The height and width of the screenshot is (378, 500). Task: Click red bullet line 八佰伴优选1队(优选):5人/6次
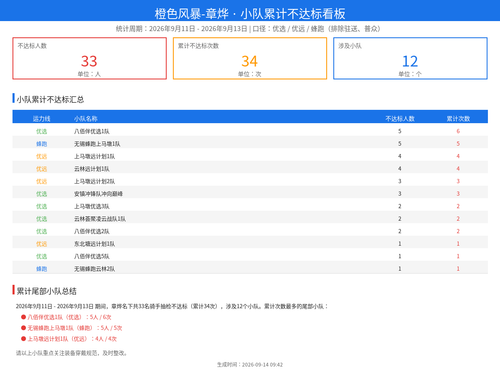pos(66,317)
